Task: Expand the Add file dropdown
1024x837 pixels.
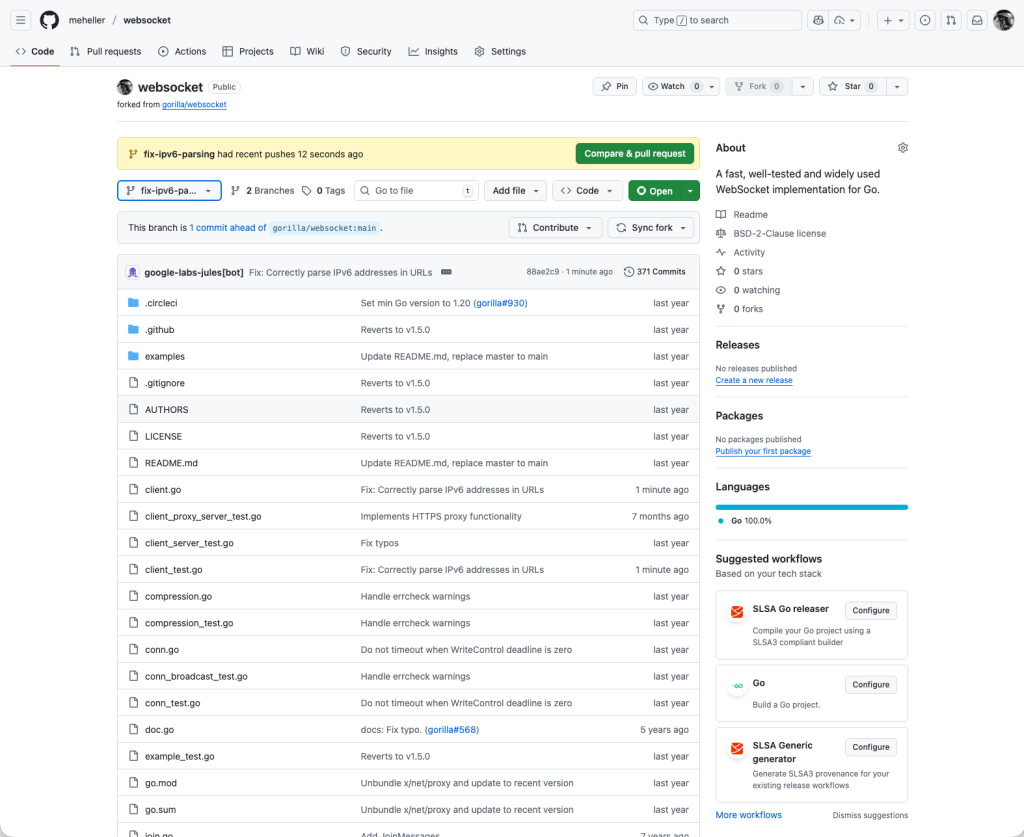Action: [x=515, y=191]
